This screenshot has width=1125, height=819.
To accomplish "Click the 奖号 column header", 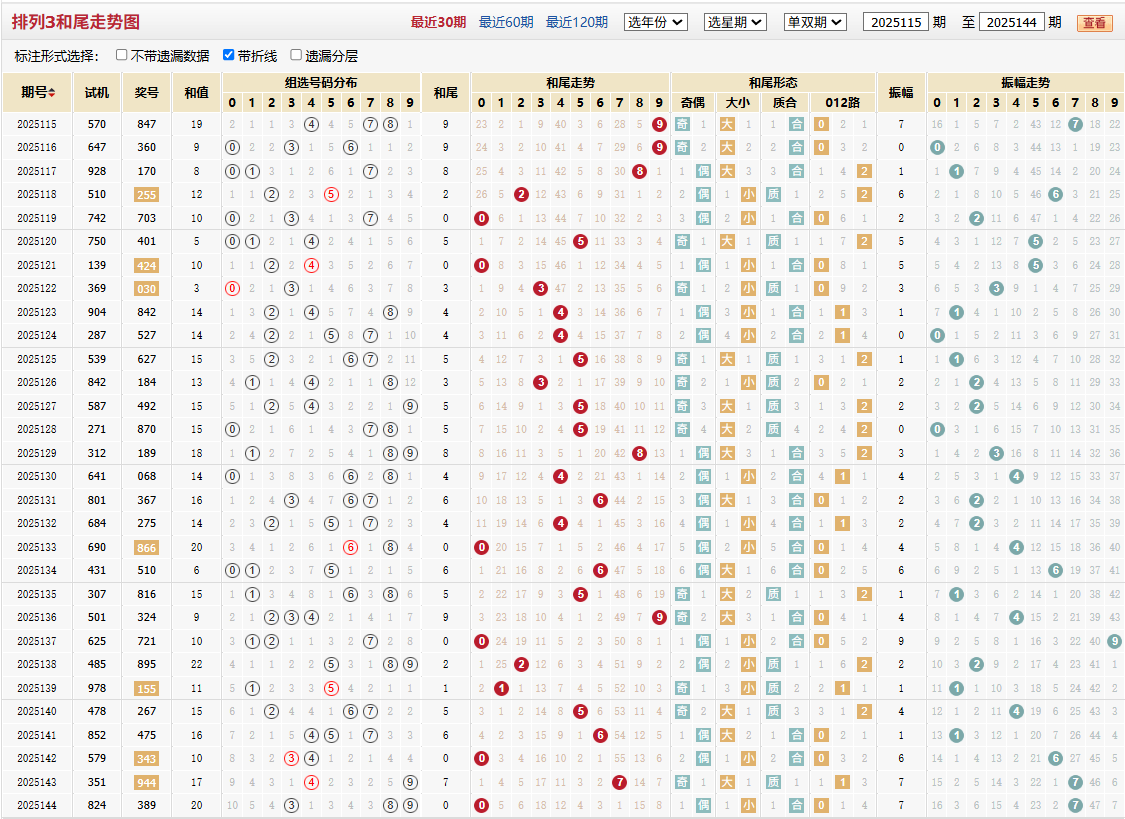I will 146,93.
